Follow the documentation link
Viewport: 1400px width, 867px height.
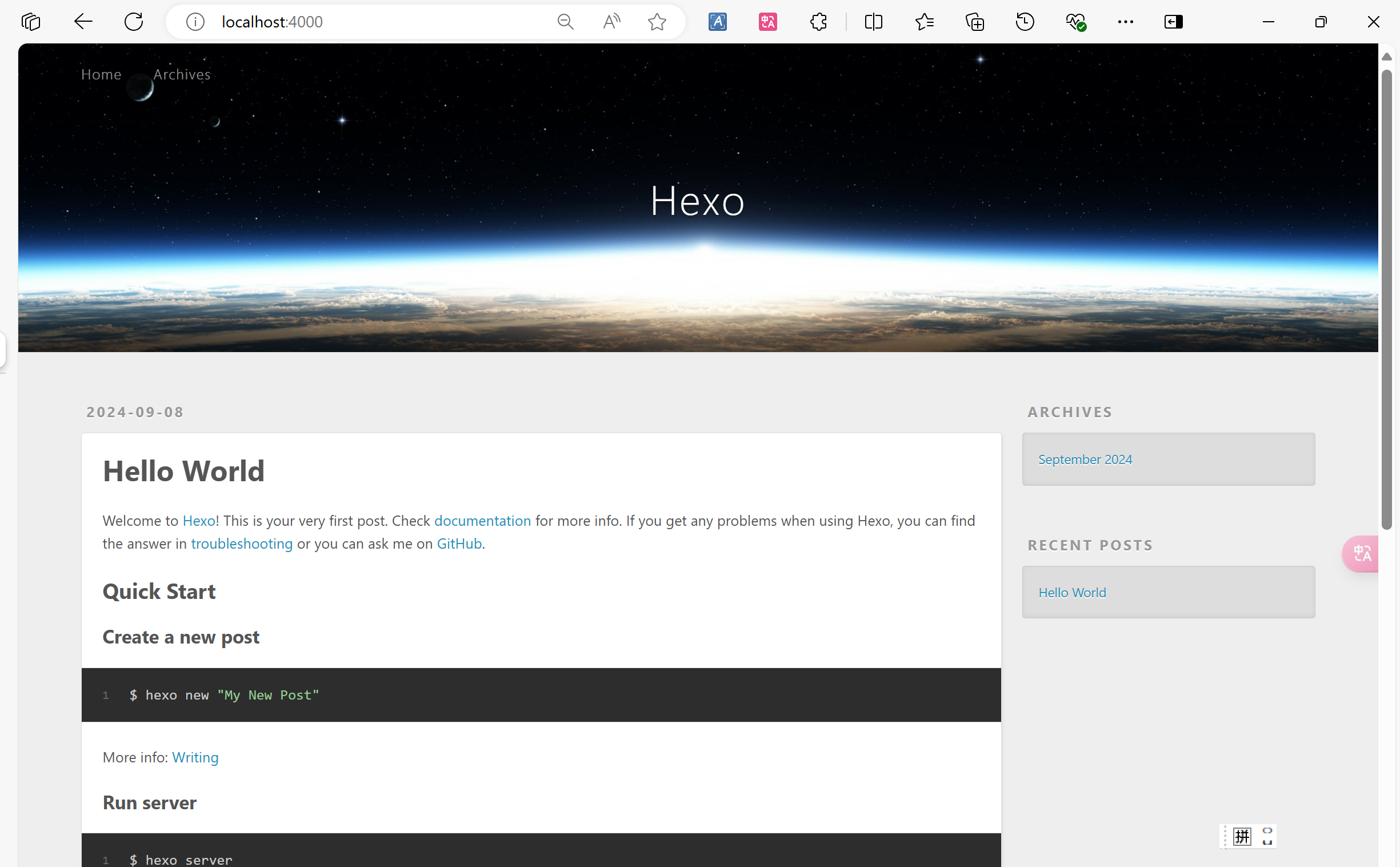pos(482,521)
